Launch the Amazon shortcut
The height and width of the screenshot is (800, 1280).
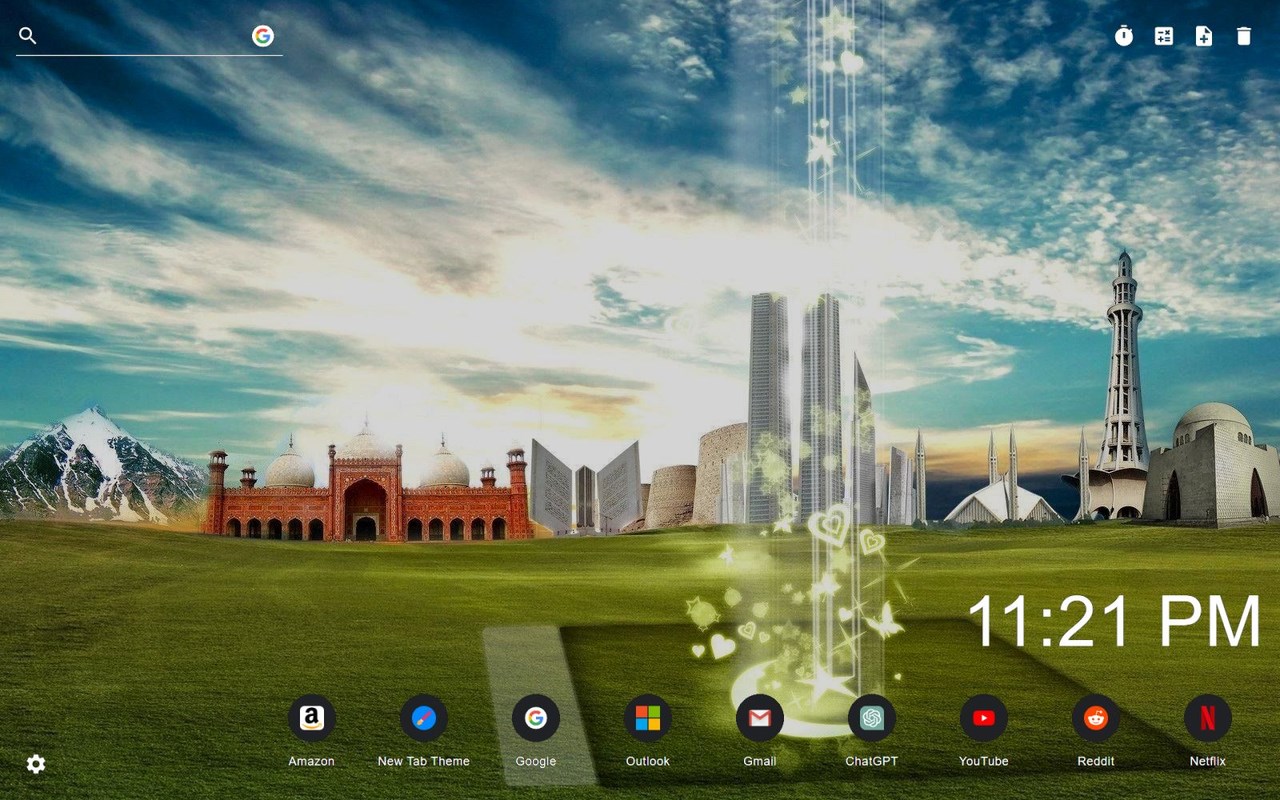pyautogui.click(x=311, y=717)
